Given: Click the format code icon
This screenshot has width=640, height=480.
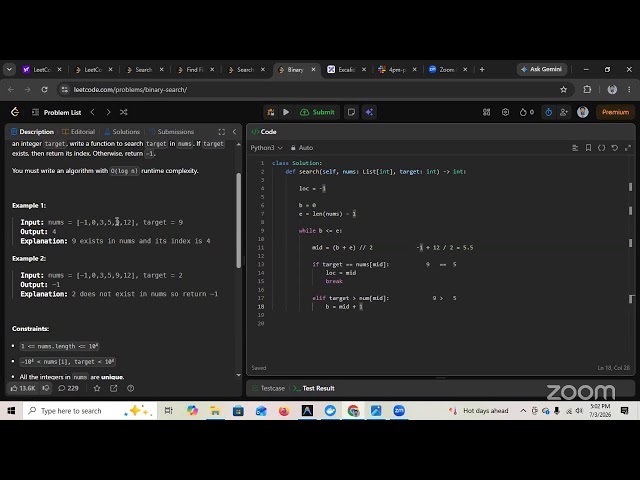Looking at the screenshot, I should click(575, 148).
